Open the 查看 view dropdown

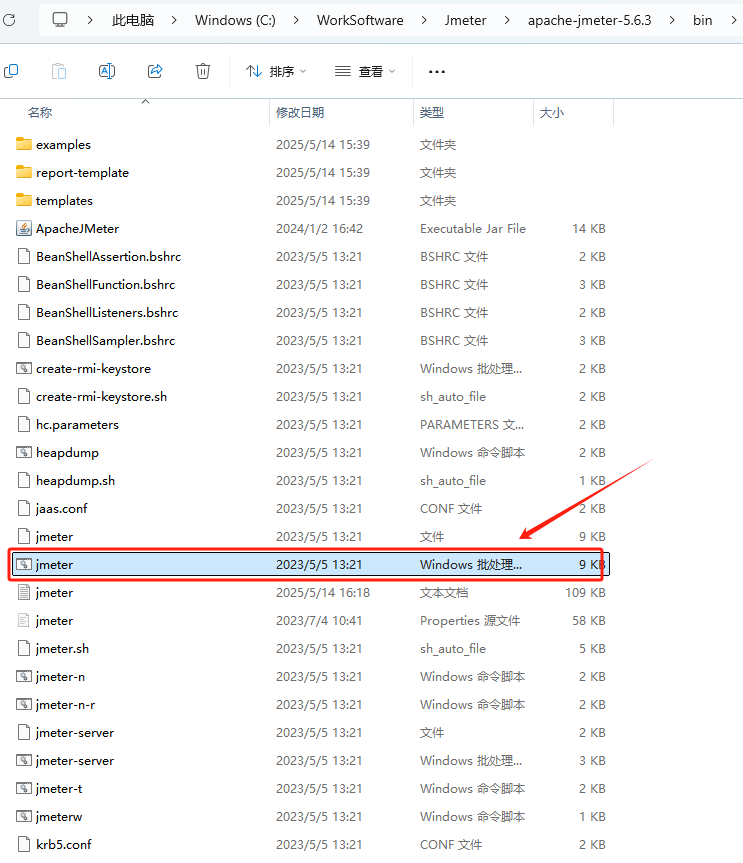click(365, 72)
